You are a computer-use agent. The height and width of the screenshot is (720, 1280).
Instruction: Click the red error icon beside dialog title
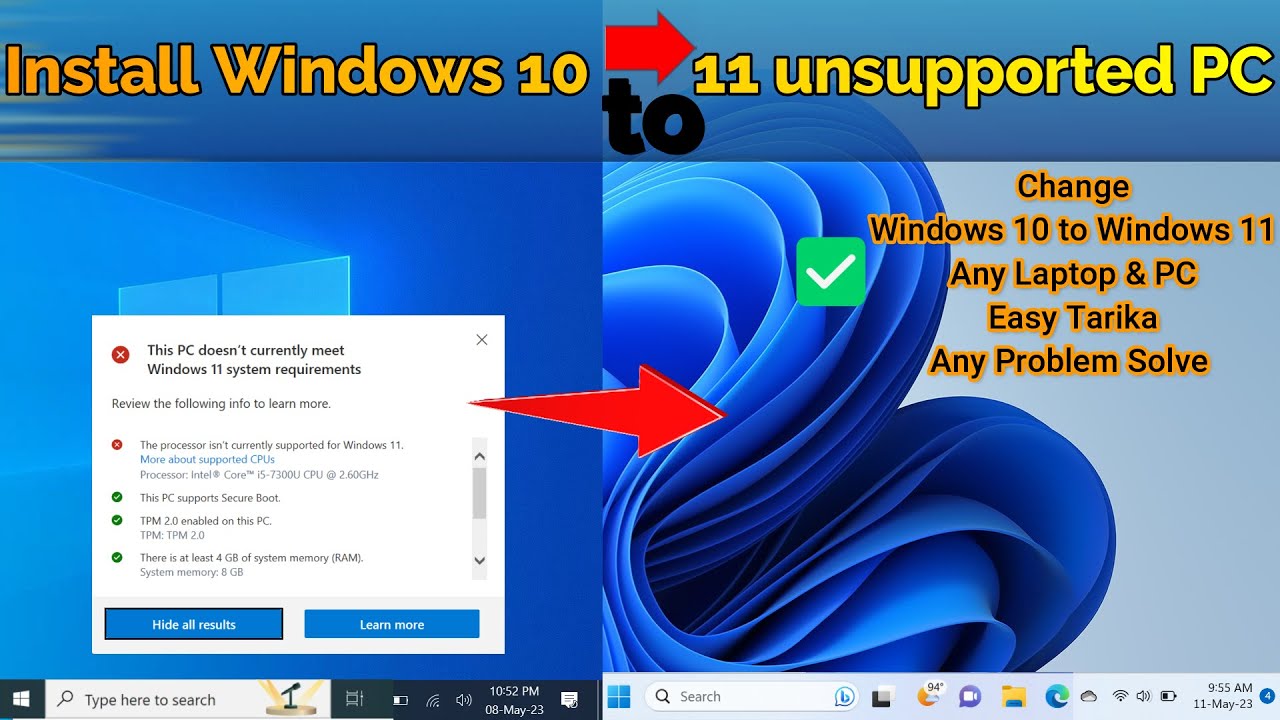[120, 354]
